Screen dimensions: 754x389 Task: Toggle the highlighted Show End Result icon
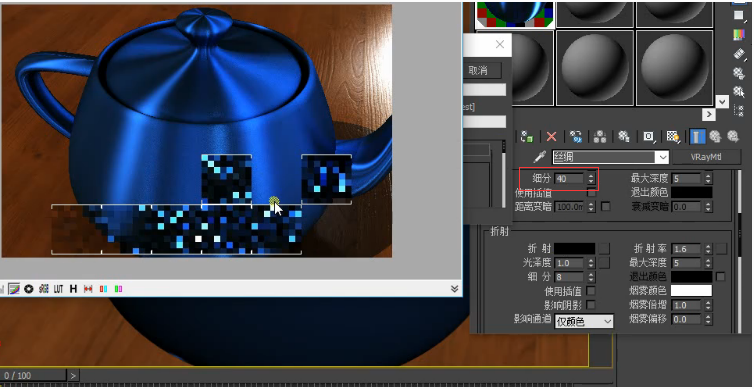697,137
